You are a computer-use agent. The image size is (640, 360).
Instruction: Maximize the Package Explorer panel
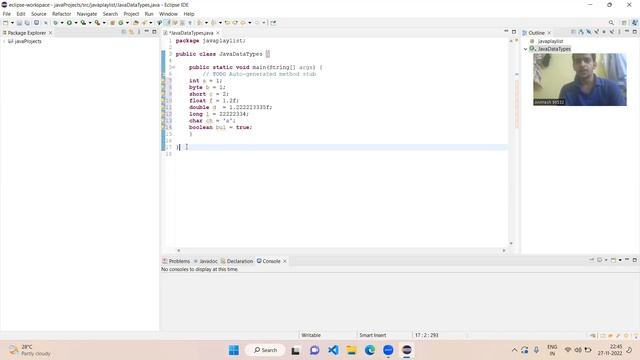click(154, 31)
